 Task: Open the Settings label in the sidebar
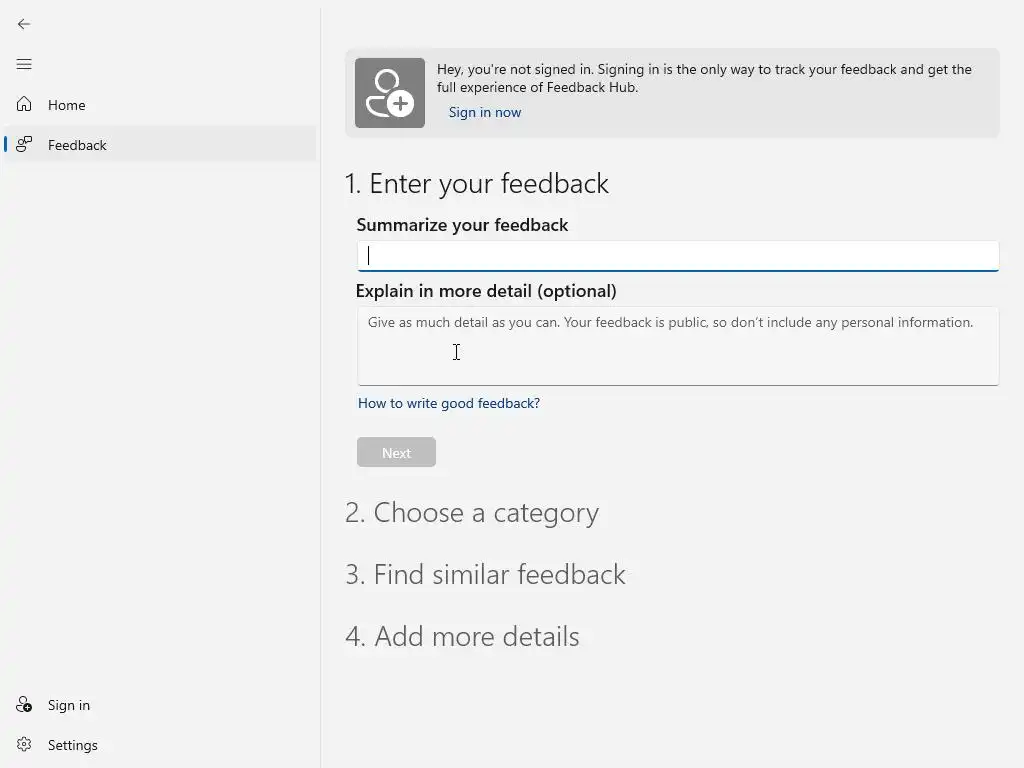coord(73,745)
